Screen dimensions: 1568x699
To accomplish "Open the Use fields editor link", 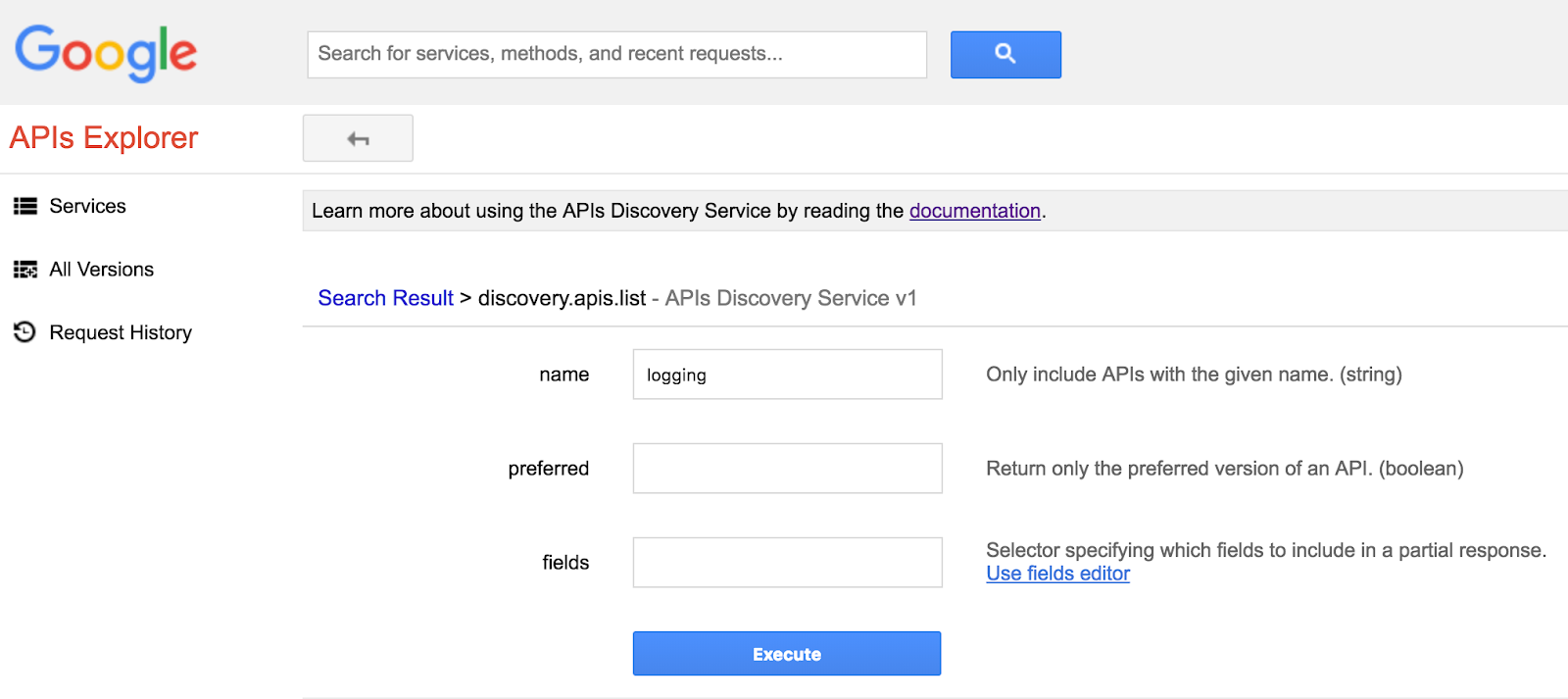I will pyautogui.click(x=1058, y=574).
